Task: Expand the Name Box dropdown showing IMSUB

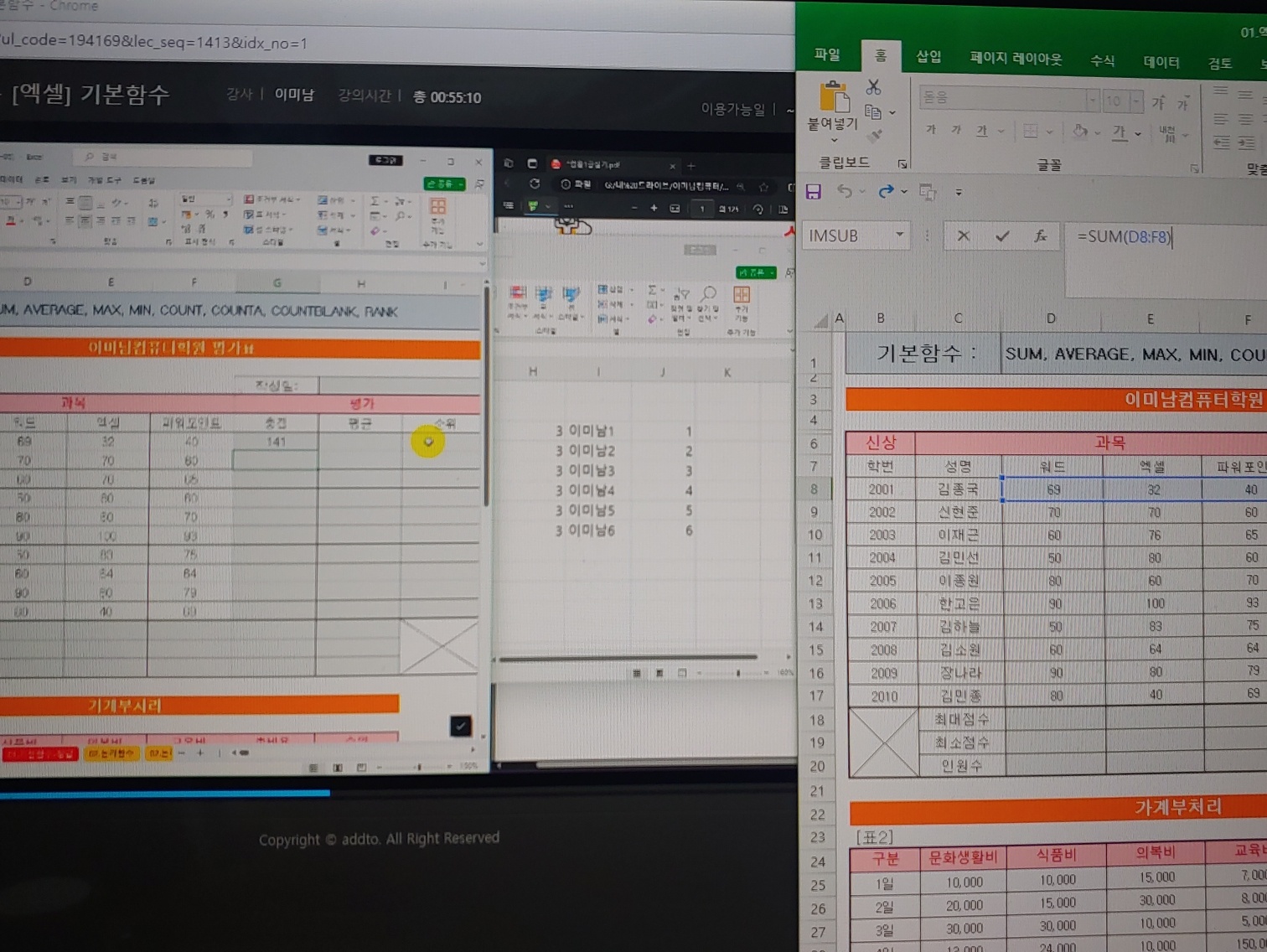Action: tap(899, 235)
